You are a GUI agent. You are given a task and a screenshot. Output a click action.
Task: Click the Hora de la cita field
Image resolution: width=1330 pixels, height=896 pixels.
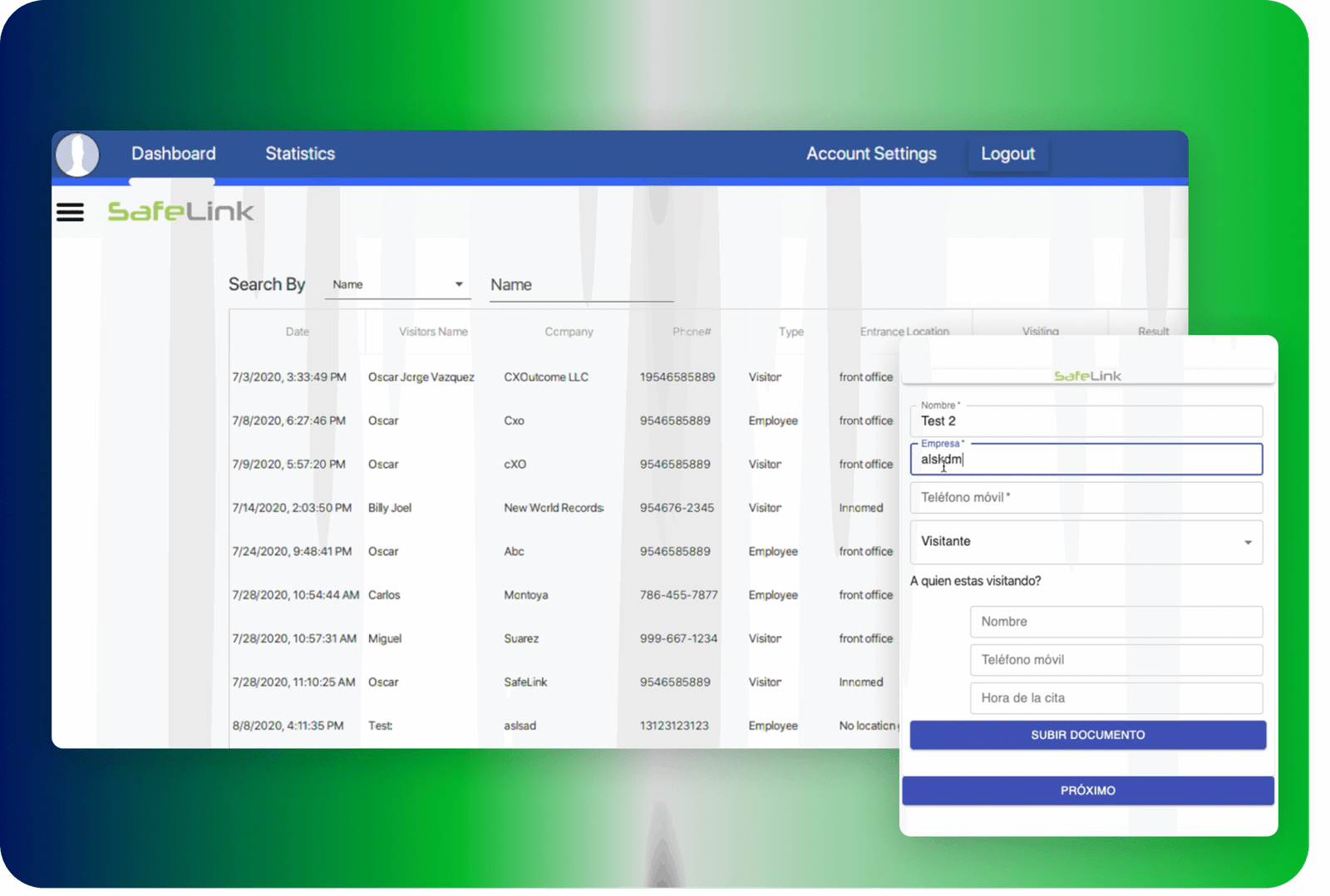tap(1116, 698)
